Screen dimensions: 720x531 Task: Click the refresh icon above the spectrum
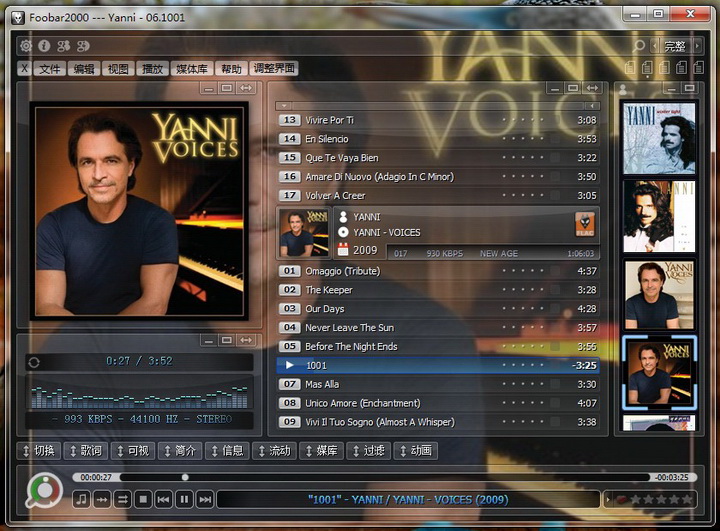pos(34,362)
